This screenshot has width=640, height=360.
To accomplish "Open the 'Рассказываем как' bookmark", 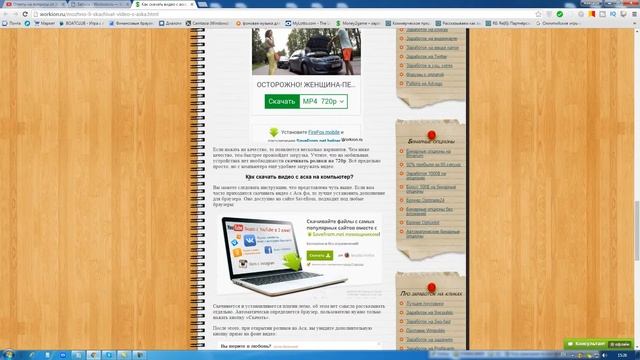I will pyautogui.click(x=458, y=23).
